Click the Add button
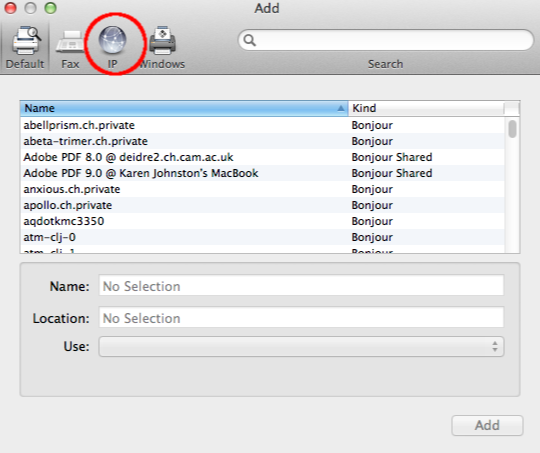540x453 pixels. coord(487,425)
